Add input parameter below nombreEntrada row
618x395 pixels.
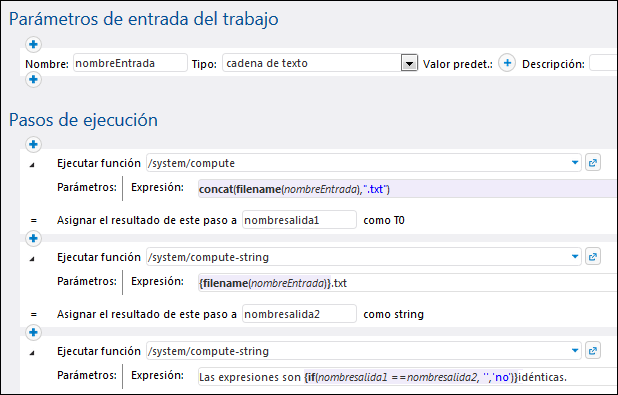pos(34,80)
